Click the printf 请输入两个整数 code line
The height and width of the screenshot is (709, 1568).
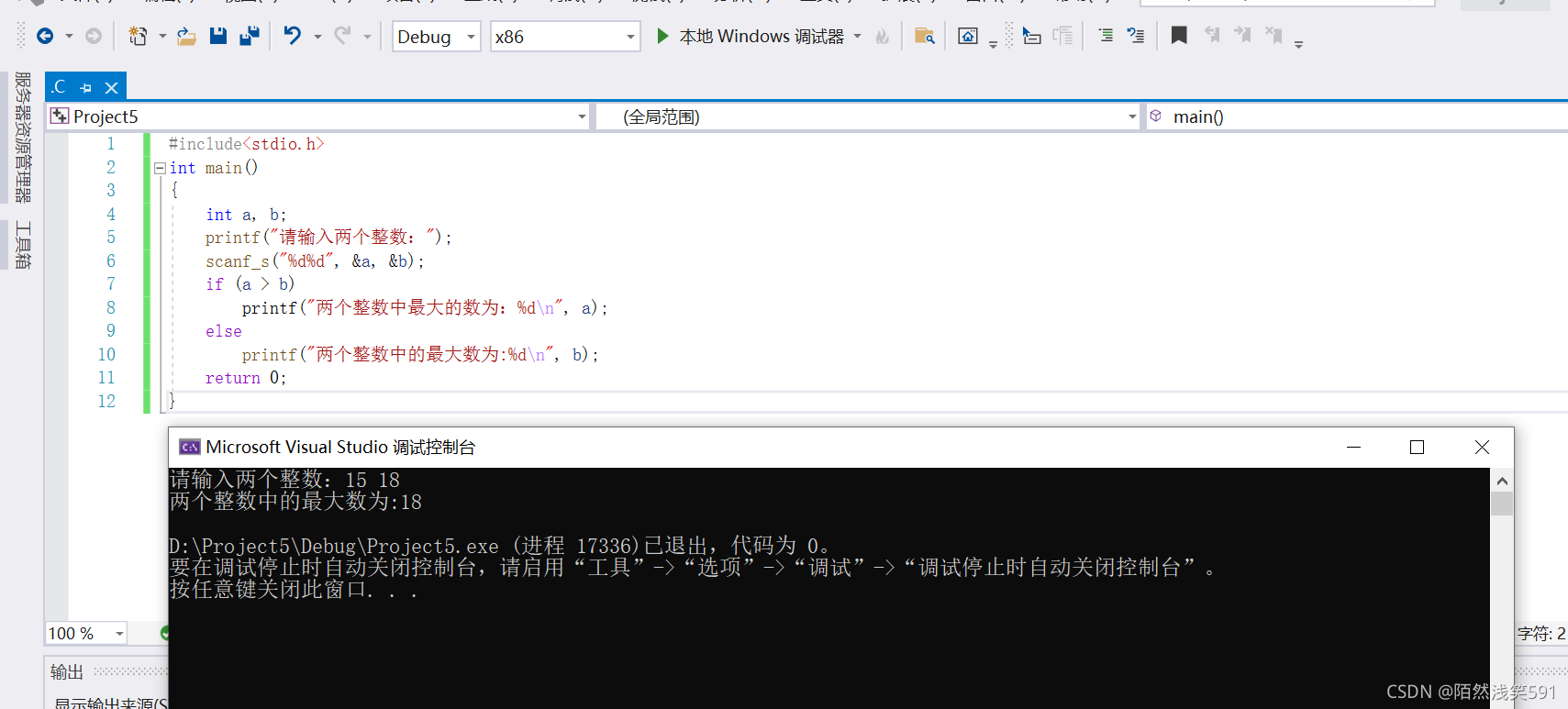pos(328,238)
